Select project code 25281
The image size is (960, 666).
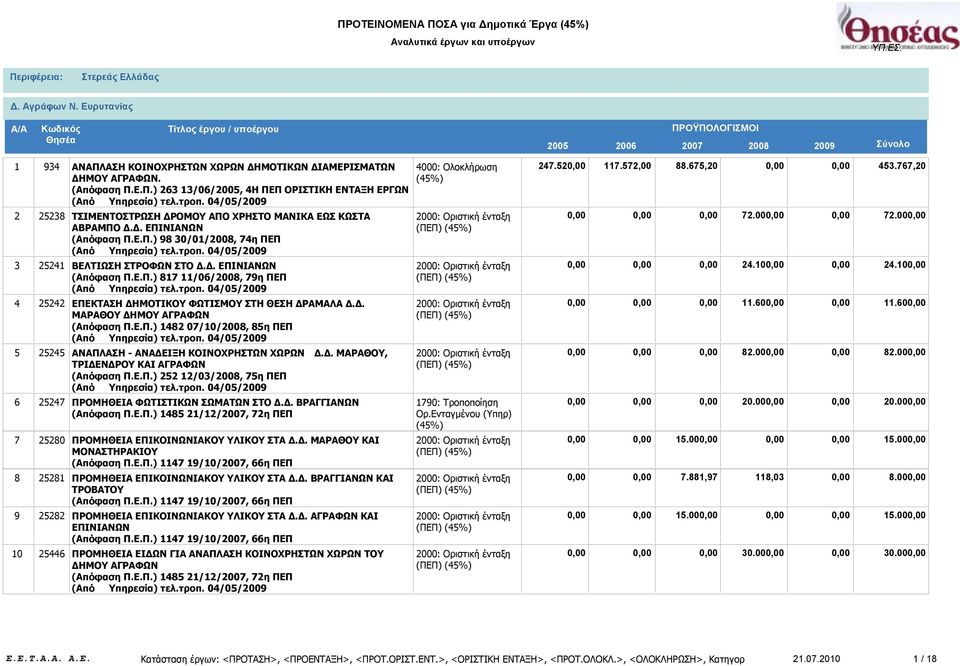[x=51, y=479]
